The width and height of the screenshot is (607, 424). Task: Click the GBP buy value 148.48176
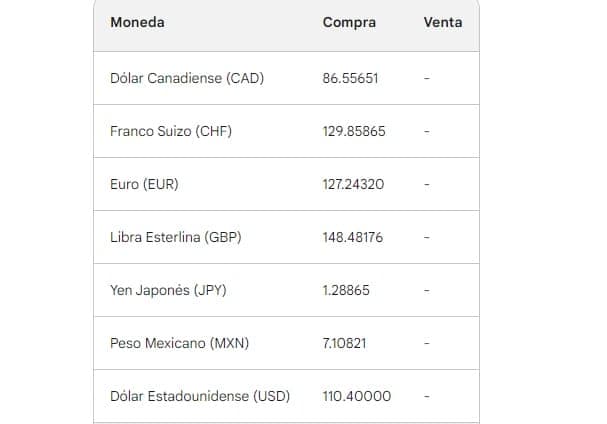point(353,237)
